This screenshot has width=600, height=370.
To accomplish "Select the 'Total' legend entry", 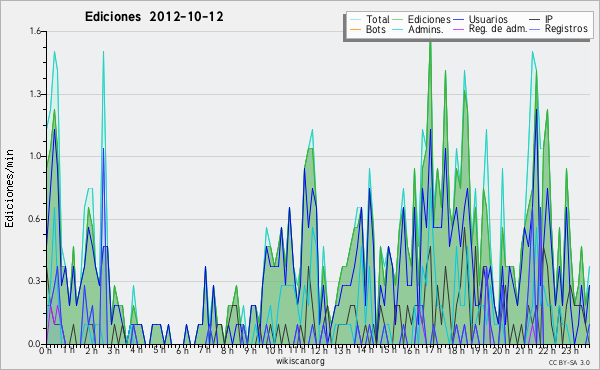I will (378, 19).
